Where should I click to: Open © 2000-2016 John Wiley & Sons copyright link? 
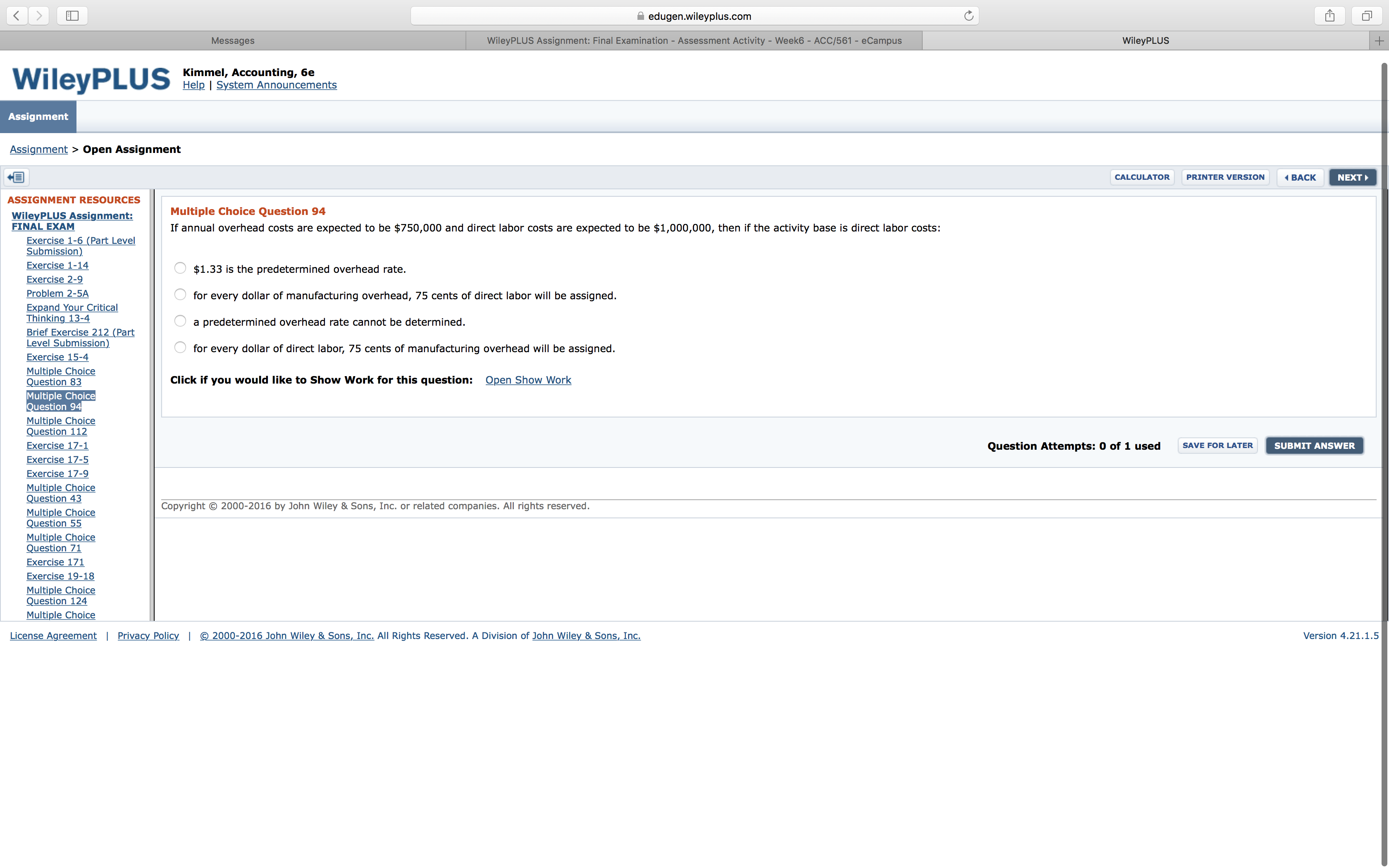pyautogui.click(x=287, y=636)
